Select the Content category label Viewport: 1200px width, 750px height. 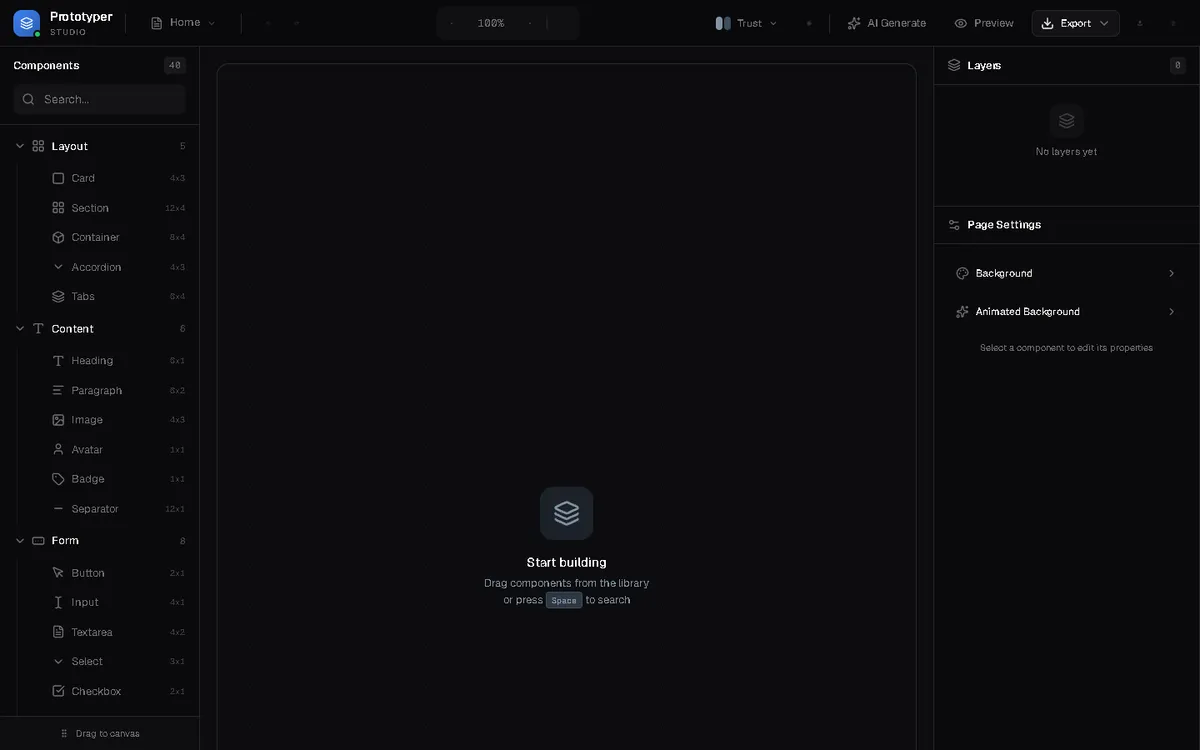pos(72,329)
